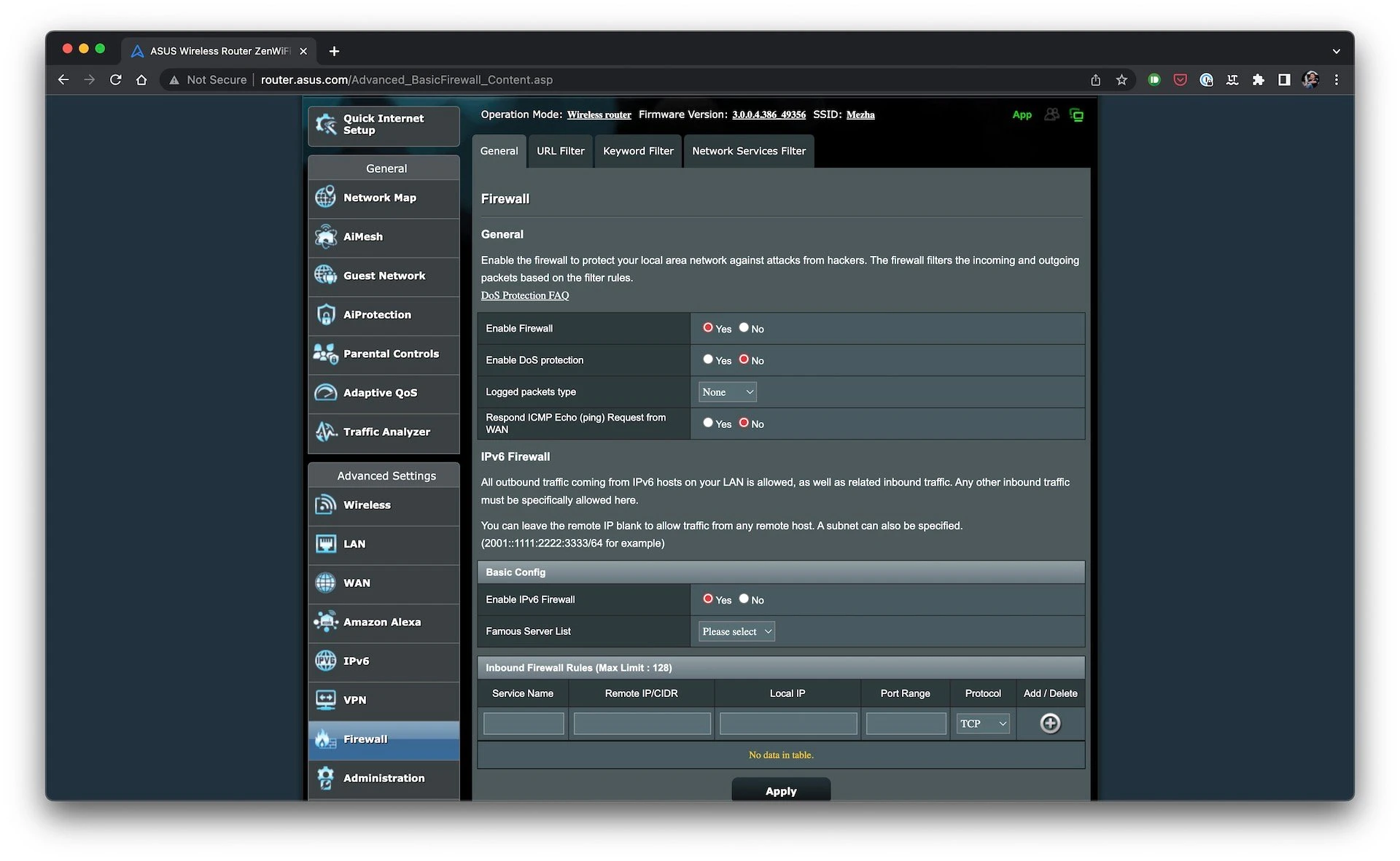Switch to Network Services Filter tab
Image resolution: width=1400 pixels, height=861 pixels.
pyautogui.click(x=749, y=151)
